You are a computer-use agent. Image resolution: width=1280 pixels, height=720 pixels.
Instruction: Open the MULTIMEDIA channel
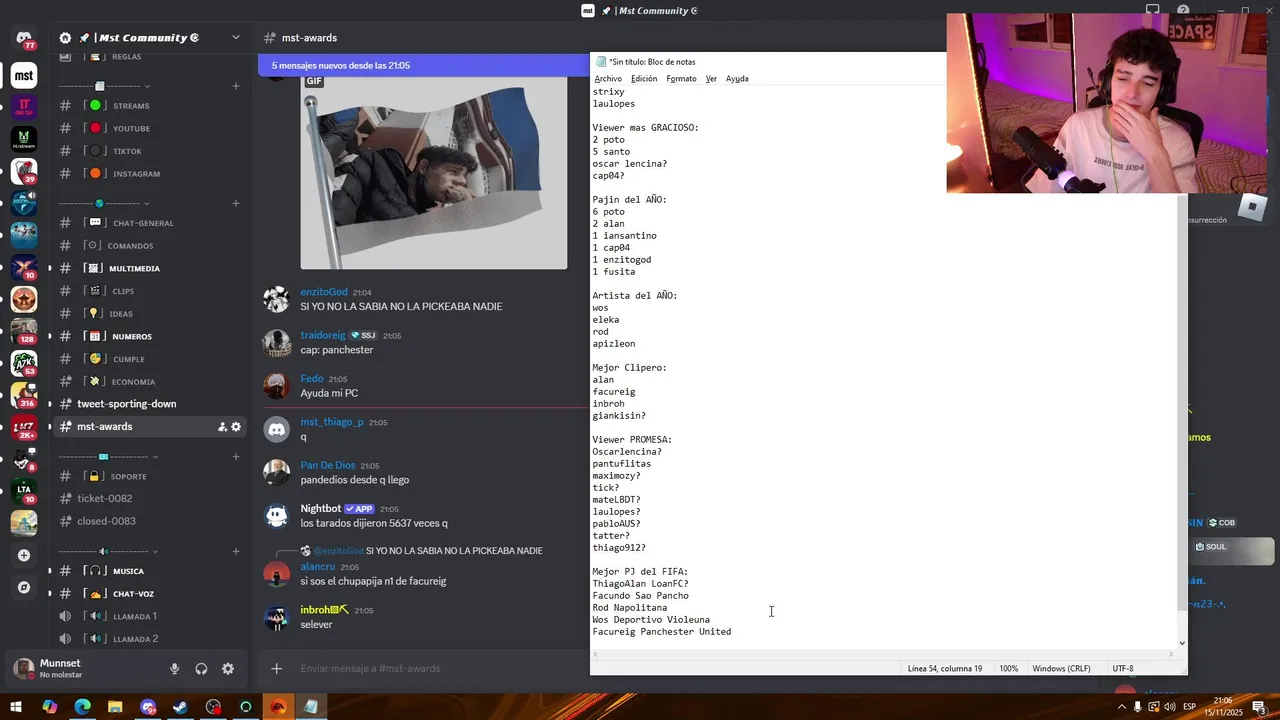pos(150,268)
